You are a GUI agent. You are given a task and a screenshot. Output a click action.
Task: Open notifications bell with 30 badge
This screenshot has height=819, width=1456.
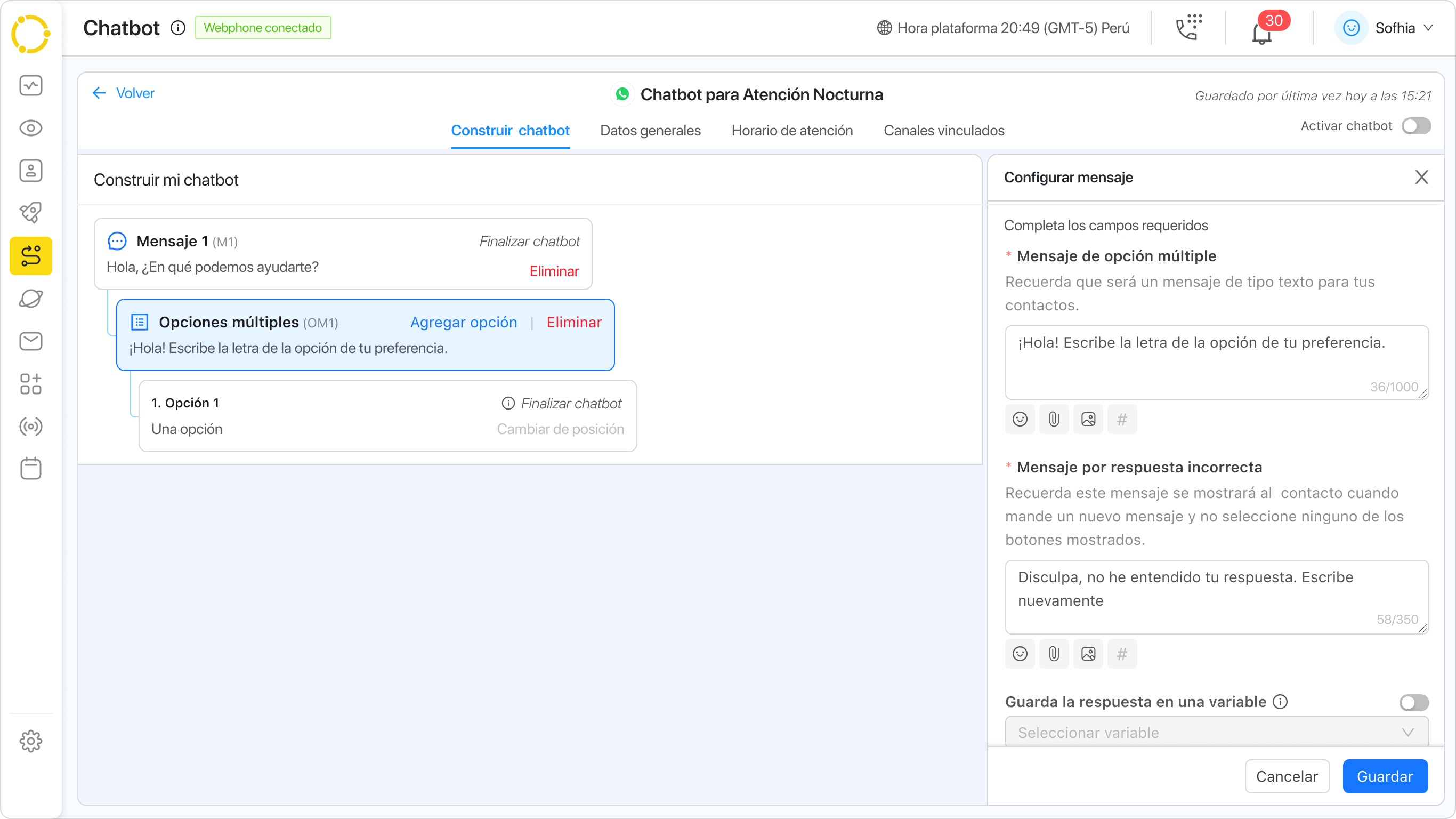[1261, 33]
